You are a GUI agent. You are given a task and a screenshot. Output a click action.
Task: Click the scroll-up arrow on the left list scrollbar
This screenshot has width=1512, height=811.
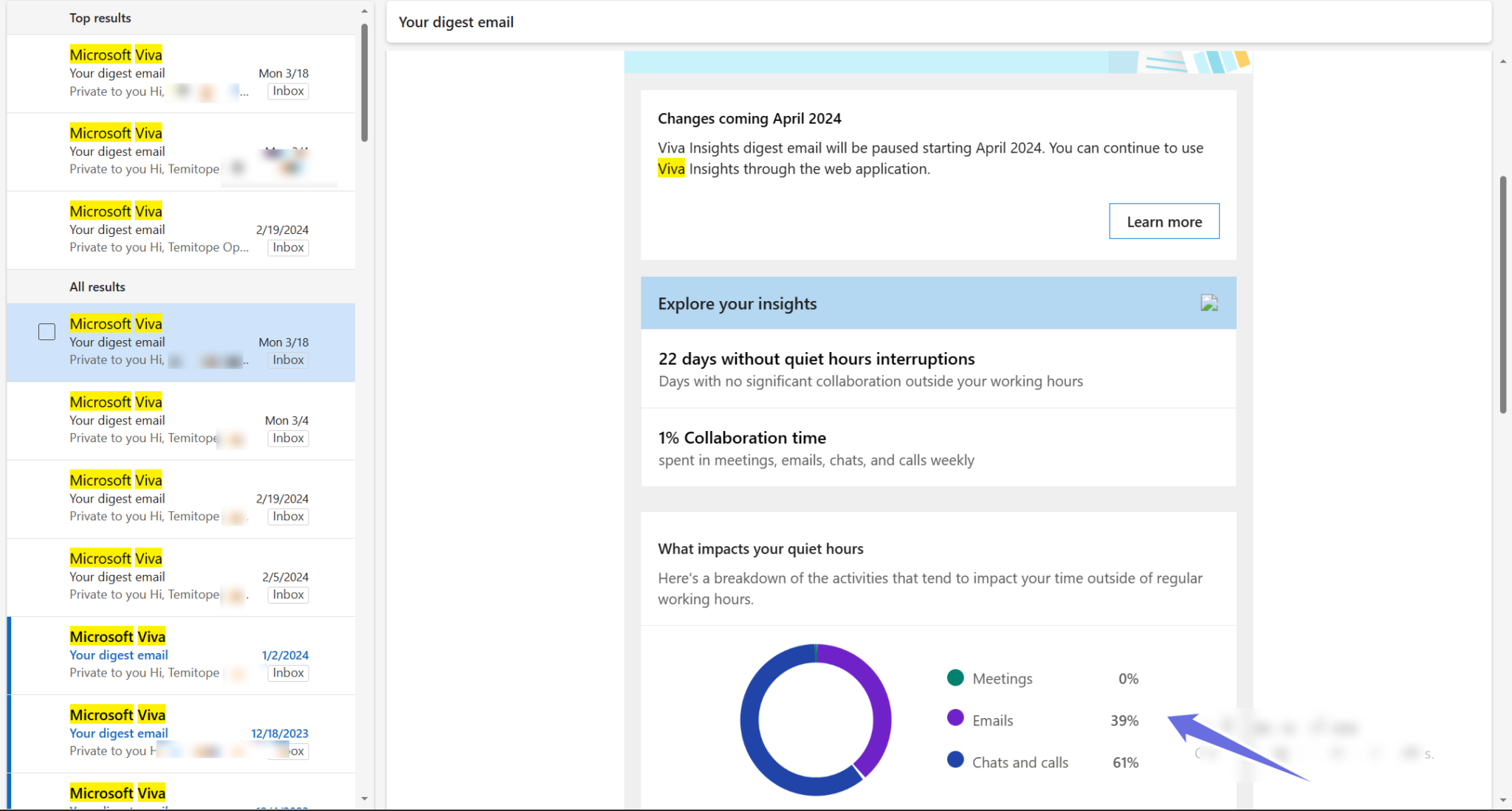[364, 10]
